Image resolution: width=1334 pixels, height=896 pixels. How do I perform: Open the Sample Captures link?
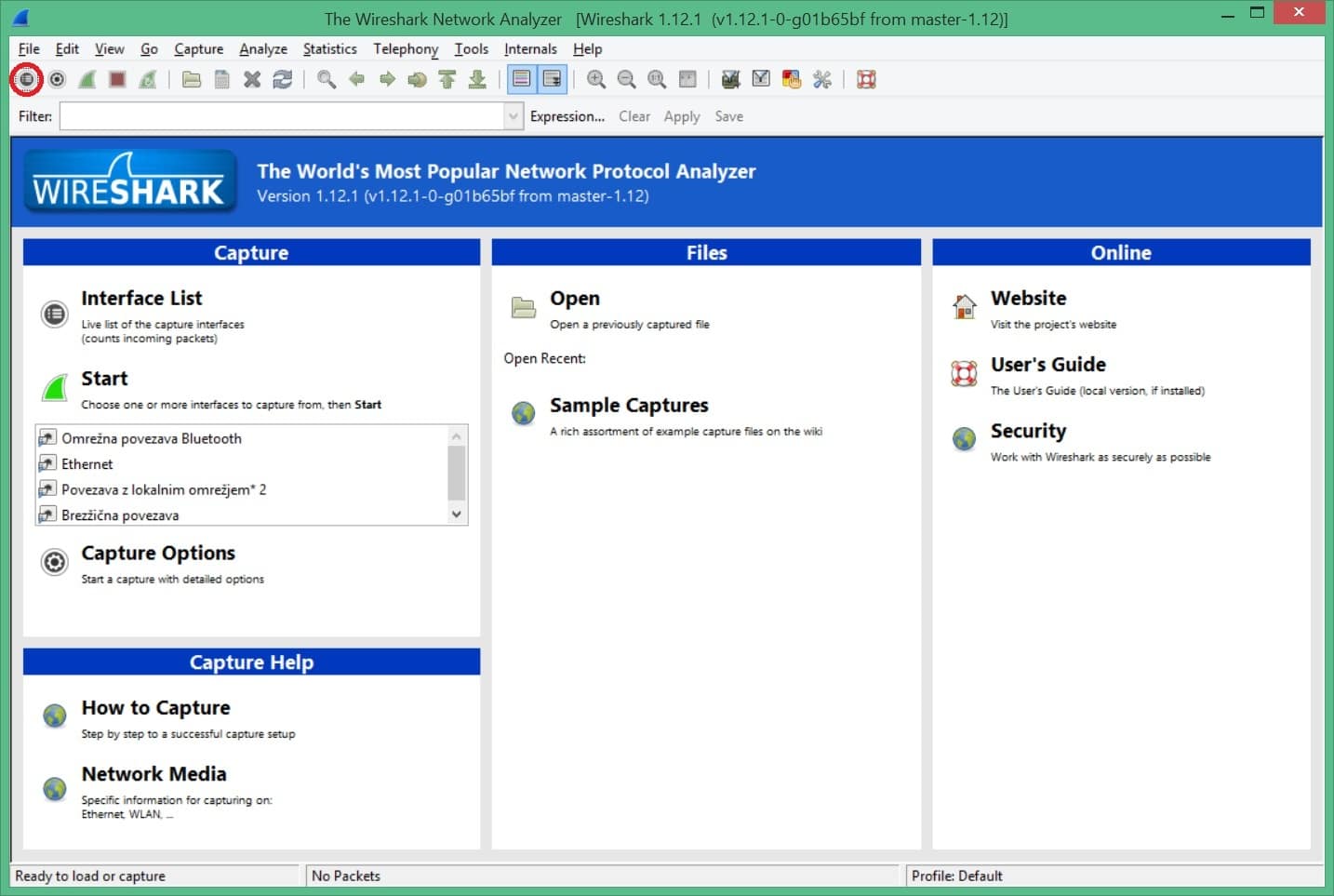[629, 406]
